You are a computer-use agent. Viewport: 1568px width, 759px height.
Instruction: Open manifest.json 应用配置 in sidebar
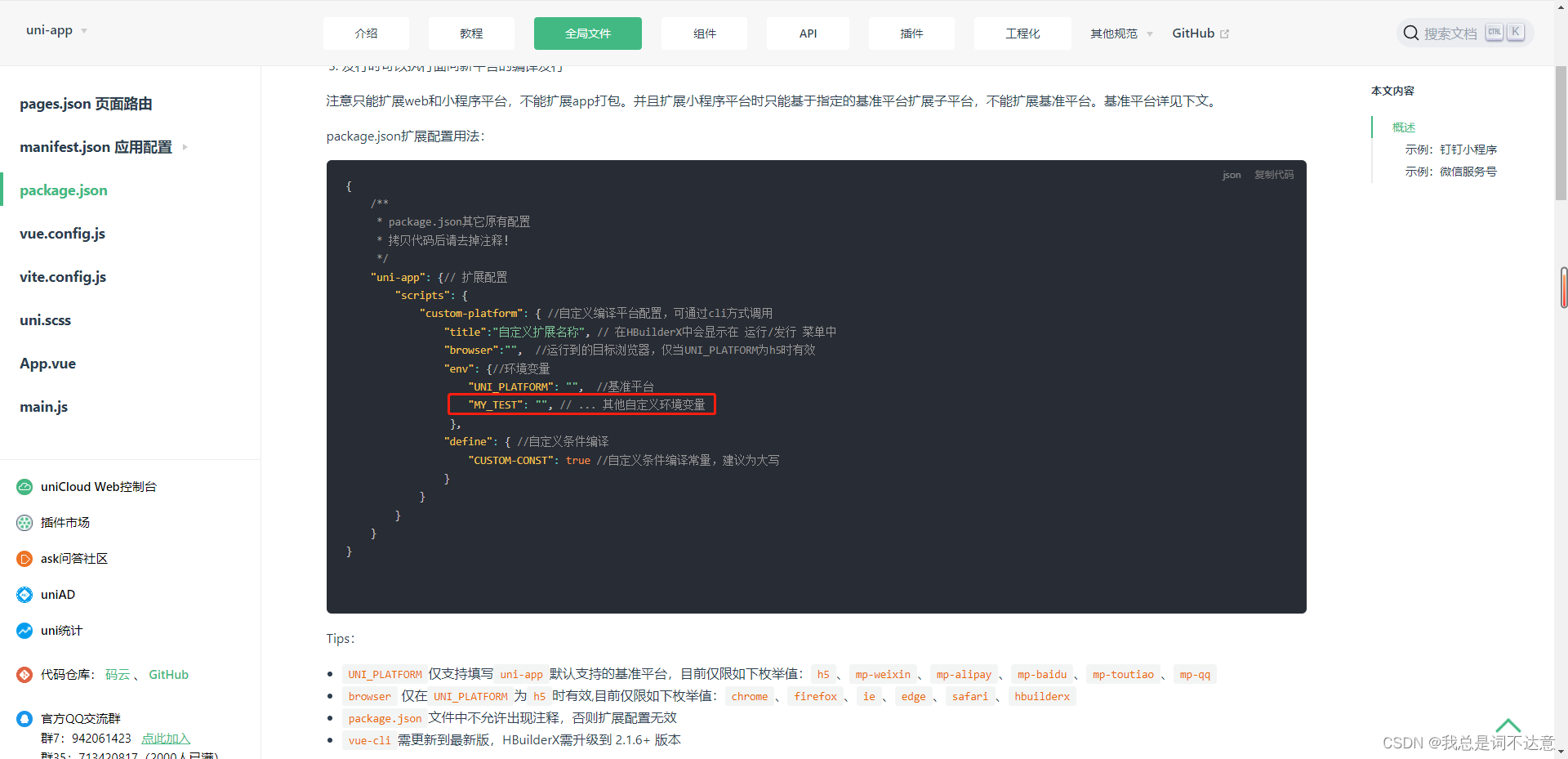[96, 147]
